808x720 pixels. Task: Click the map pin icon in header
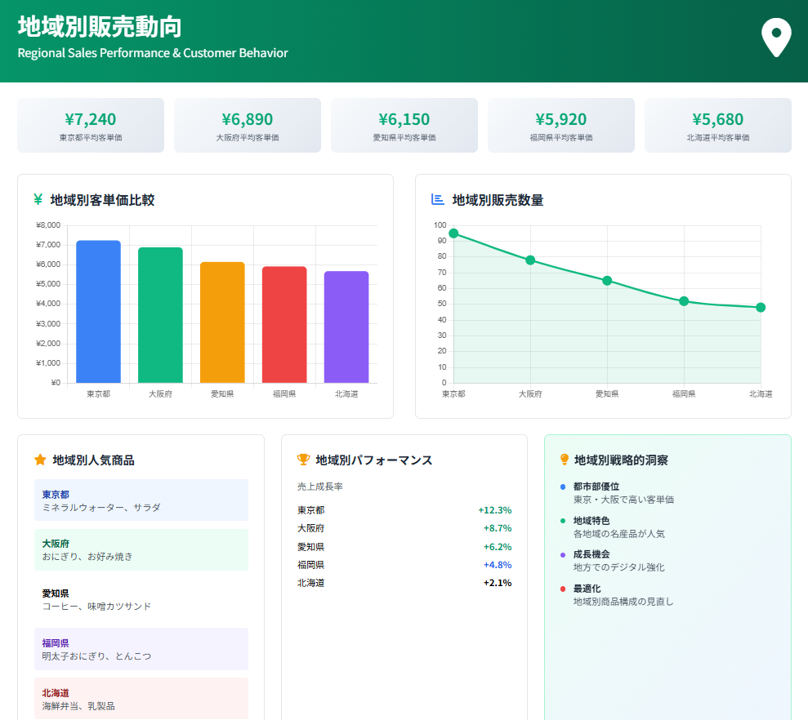coord(776,38)
